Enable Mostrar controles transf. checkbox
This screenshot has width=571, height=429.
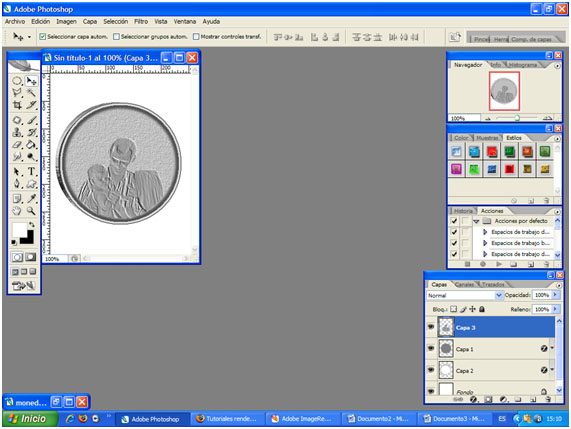[196, 36]
